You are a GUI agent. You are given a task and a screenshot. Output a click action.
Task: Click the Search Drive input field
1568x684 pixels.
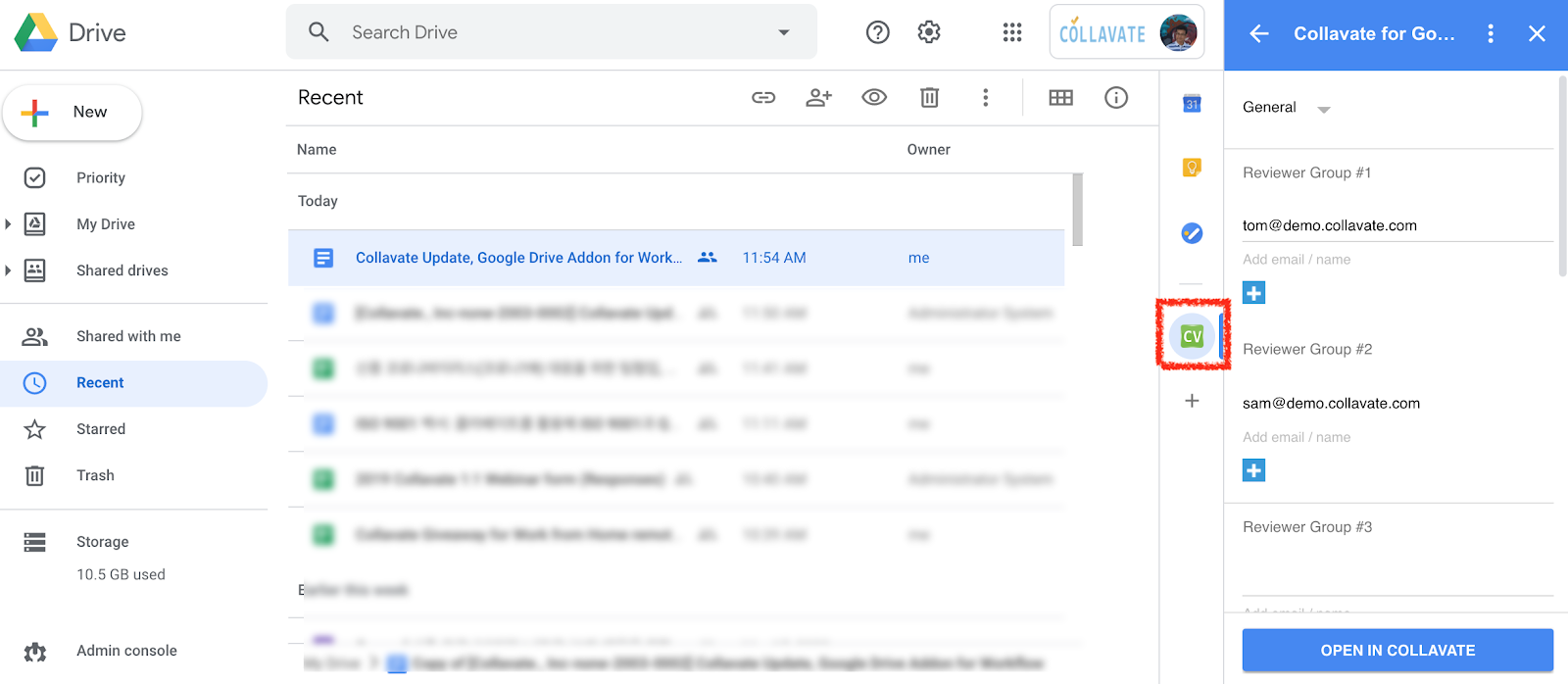(x=552, y=32)
